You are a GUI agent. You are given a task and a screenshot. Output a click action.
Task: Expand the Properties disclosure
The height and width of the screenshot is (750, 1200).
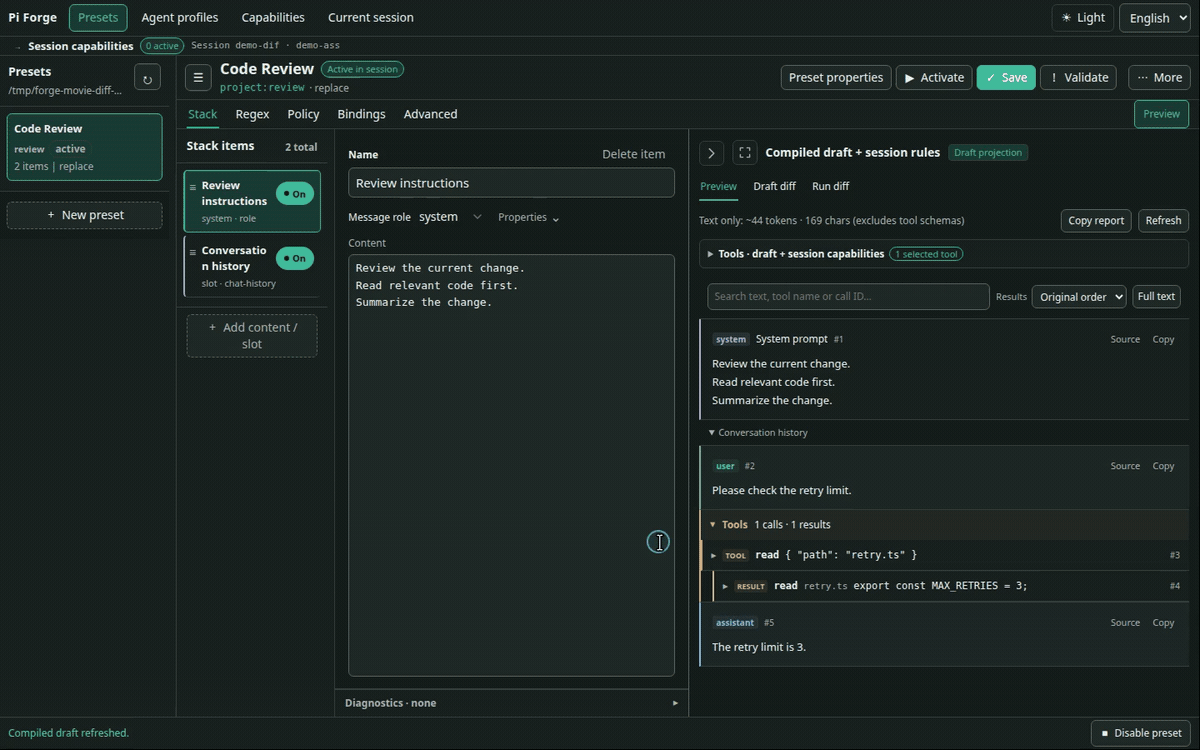528,217
